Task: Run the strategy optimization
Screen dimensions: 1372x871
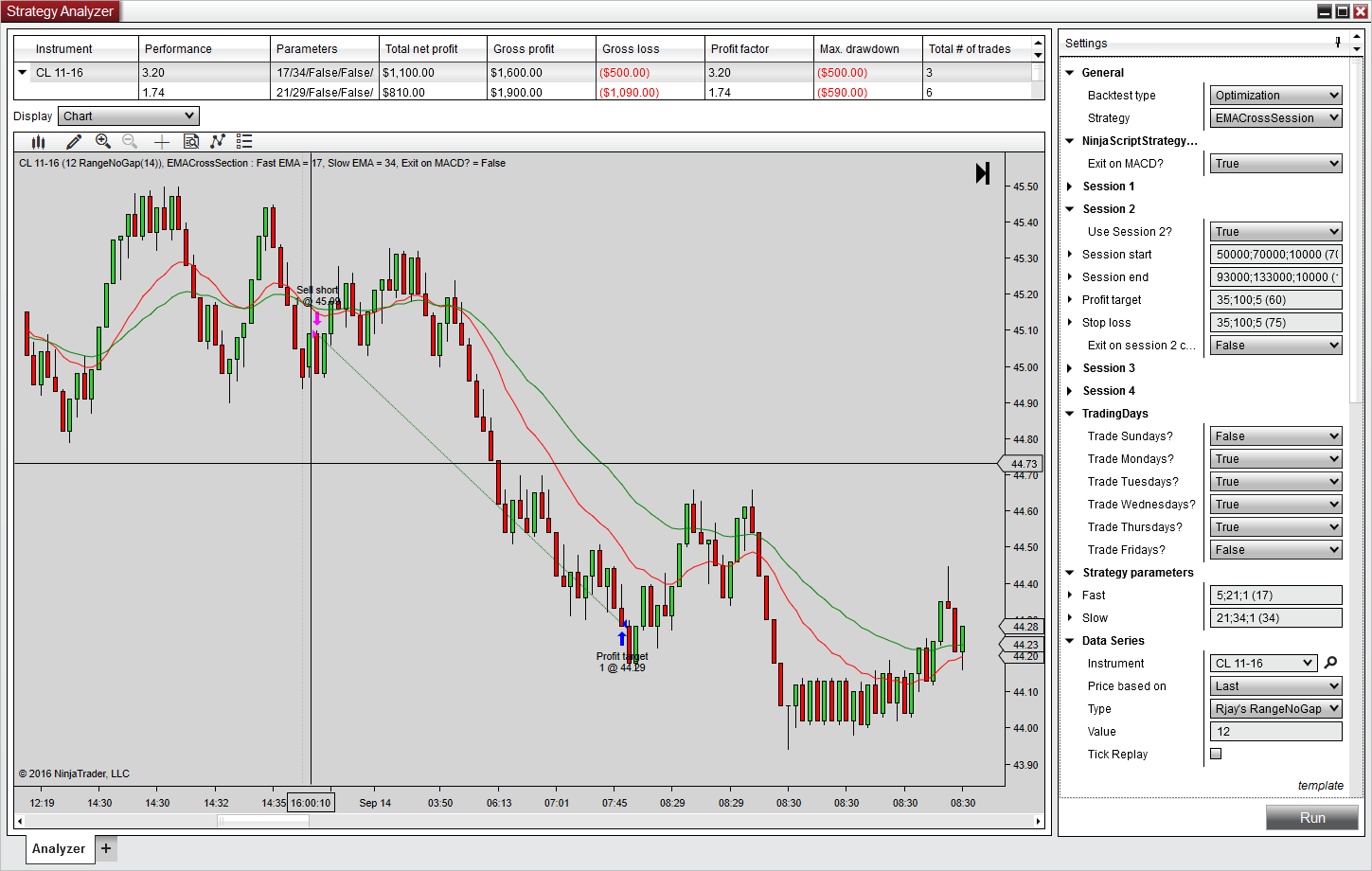Action: pyautogui.click(x=1312, y=818)
